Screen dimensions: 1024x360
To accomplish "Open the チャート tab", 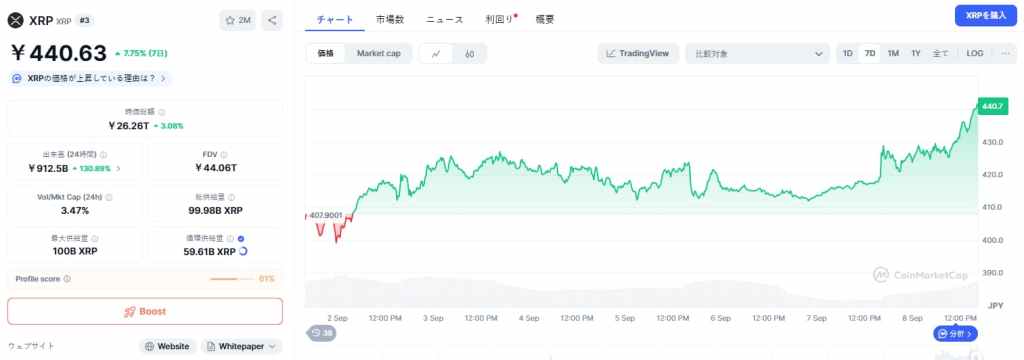I will point(335,20).
